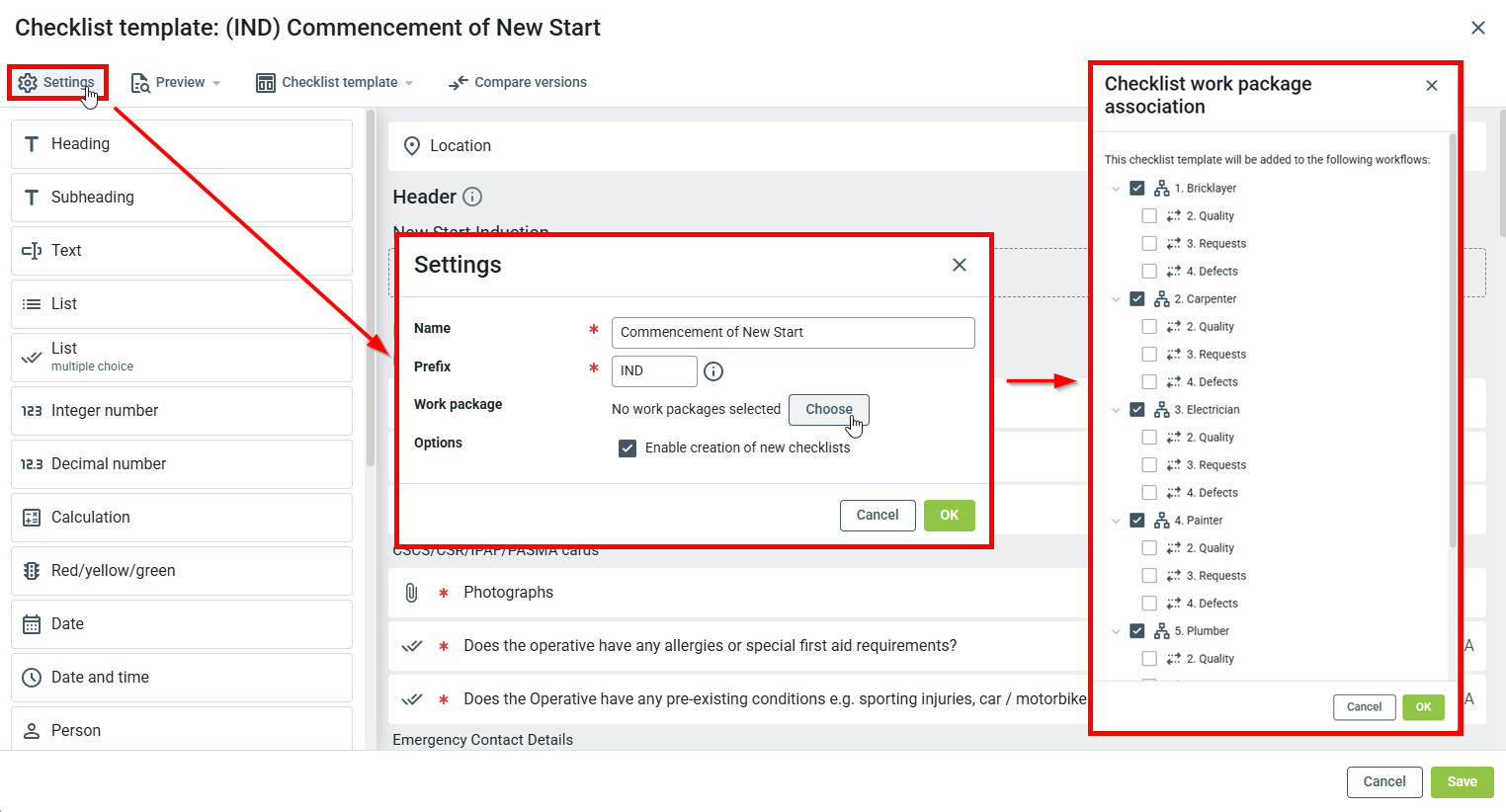Viewport: 1506px width, 812px height.
Task: Click the Header info icon
Action: point(472,197)
